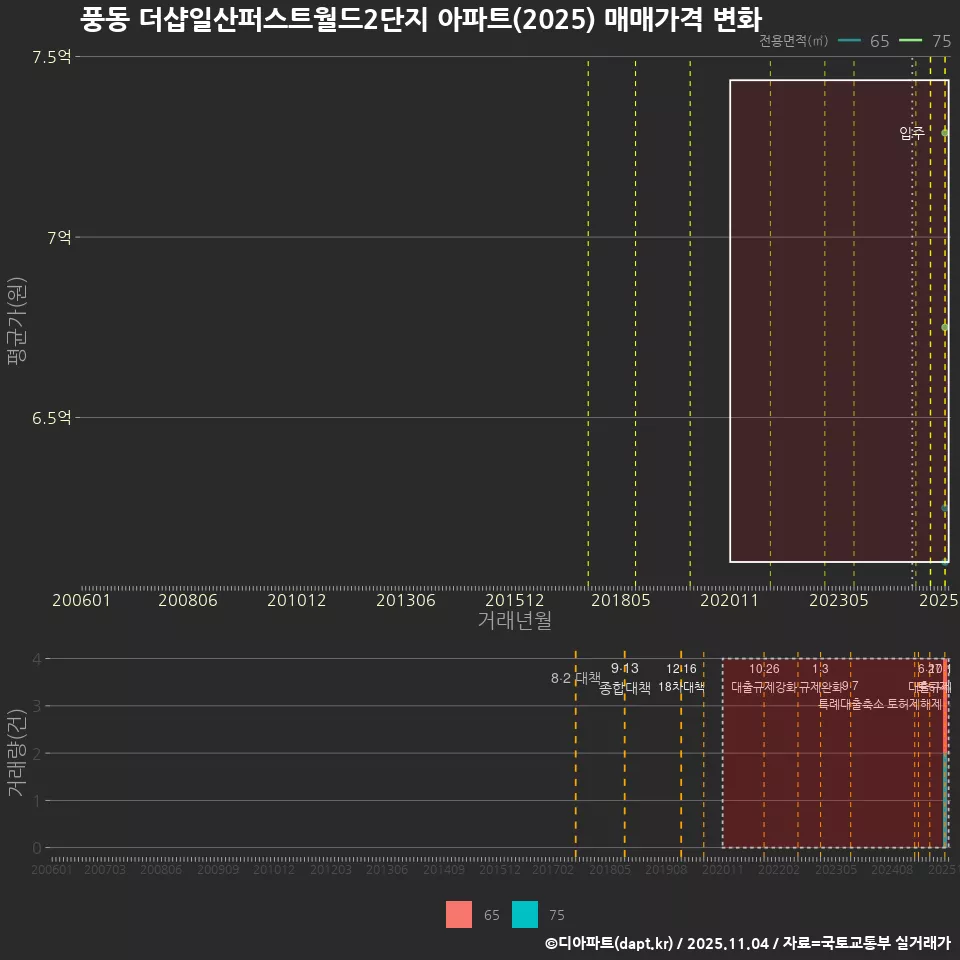Click the teal 65㎡ legend line icon
Image resolution: width=960 pixels, height=960 pixels.
point(849,42)
